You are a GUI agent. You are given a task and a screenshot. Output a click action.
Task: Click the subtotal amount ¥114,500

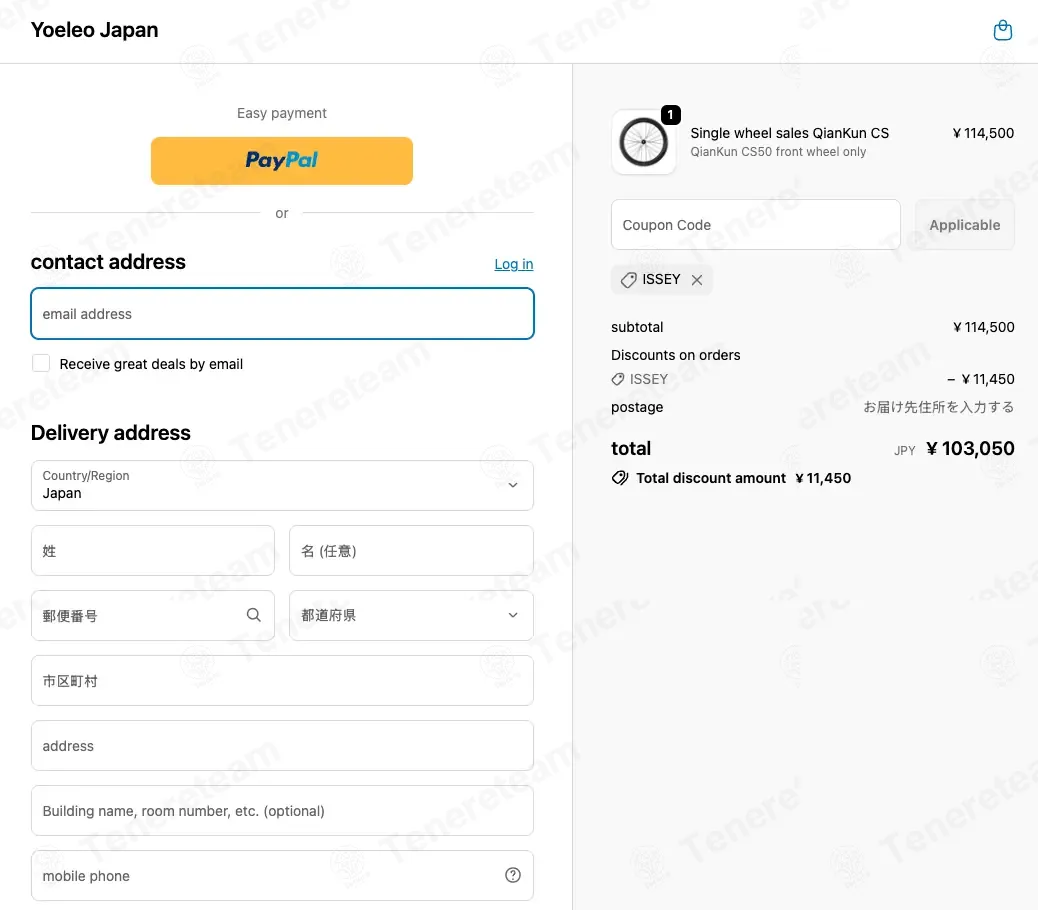click(983, 327)
